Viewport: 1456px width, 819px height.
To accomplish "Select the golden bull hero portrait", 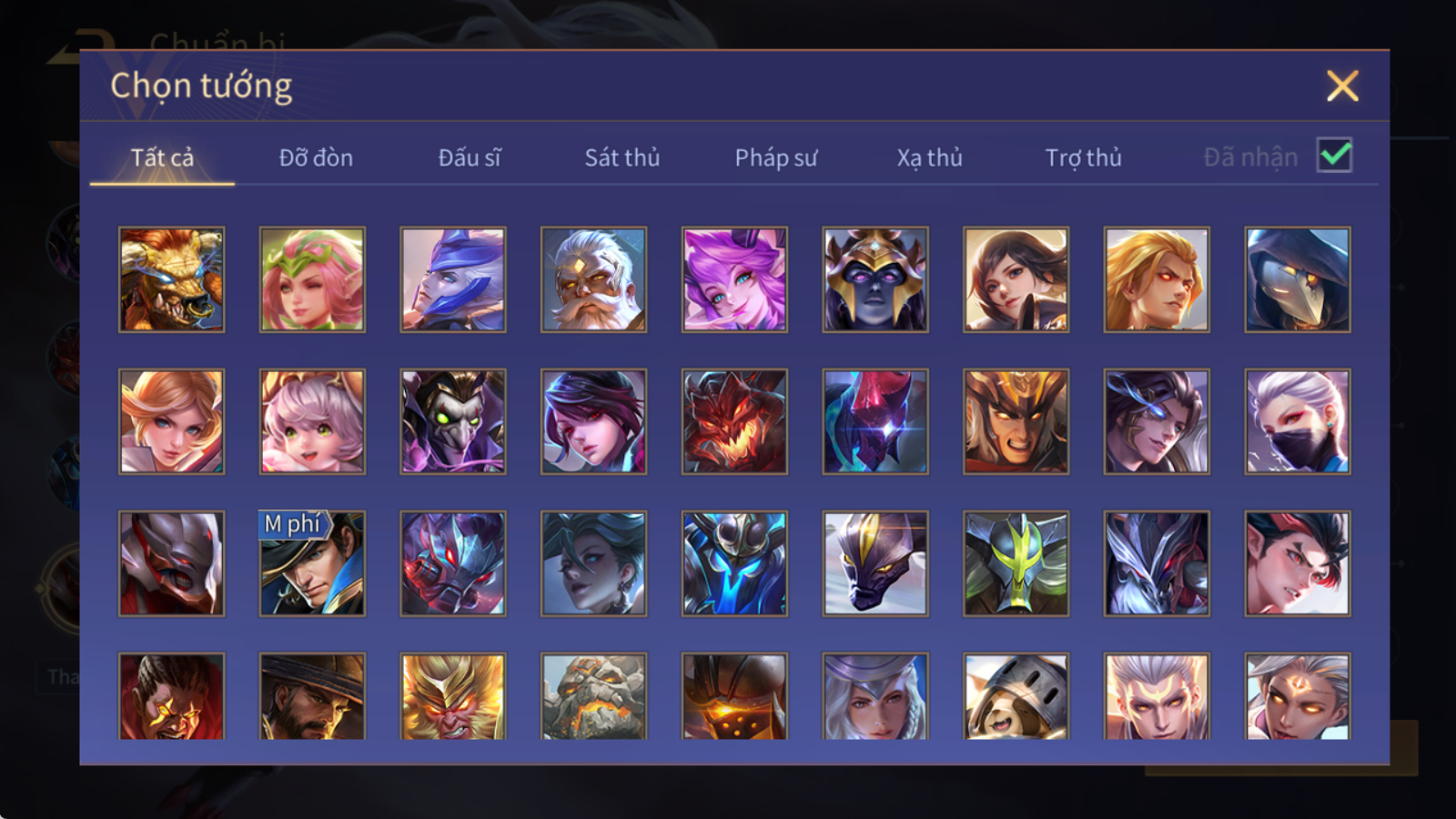I will (171, 279).
